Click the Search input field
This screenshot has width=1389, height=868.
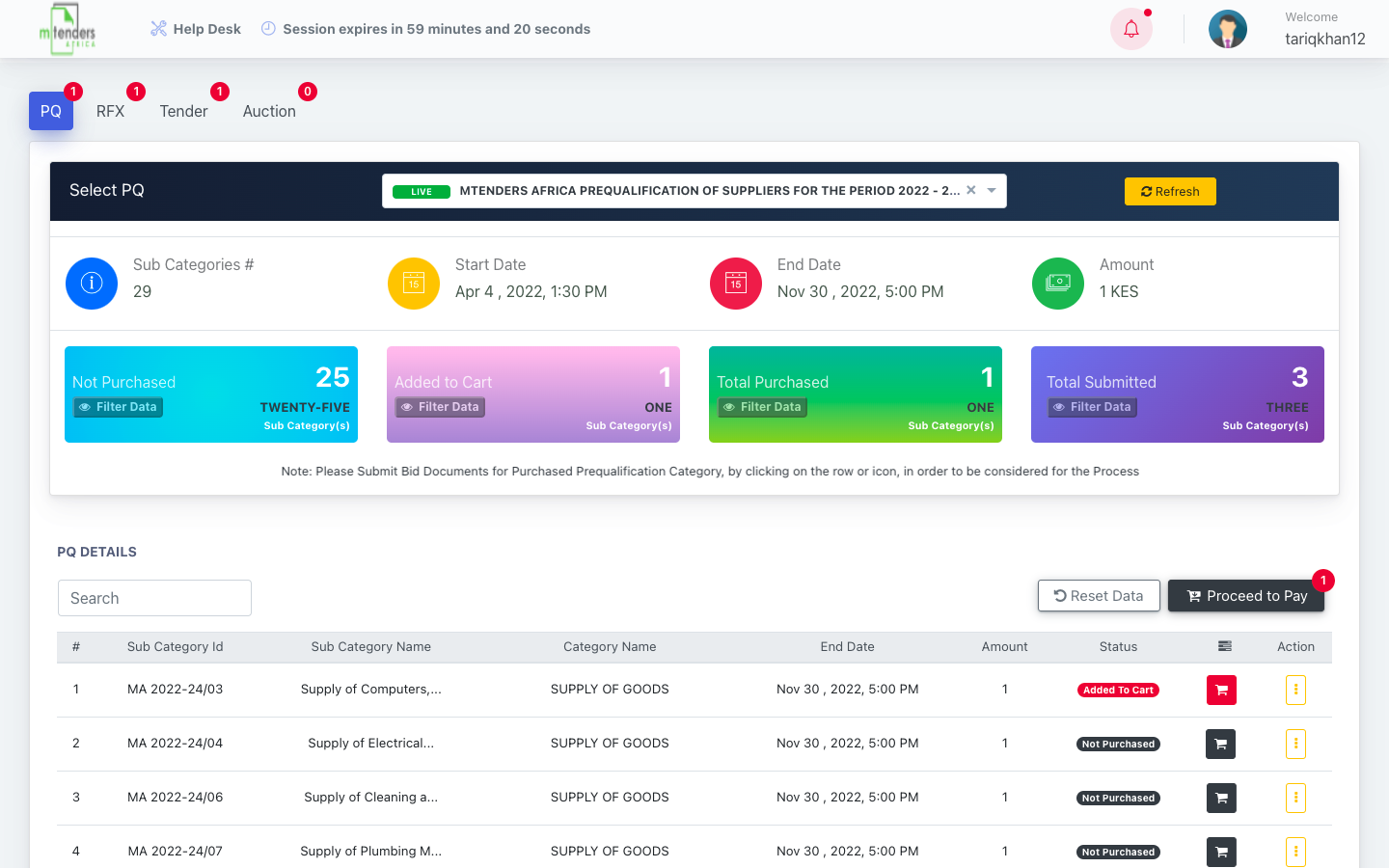[154, 598]
